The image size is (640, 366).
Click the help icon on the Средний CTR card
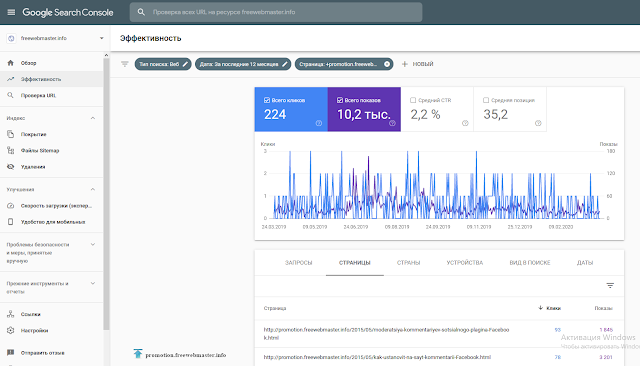click(465, 123)
